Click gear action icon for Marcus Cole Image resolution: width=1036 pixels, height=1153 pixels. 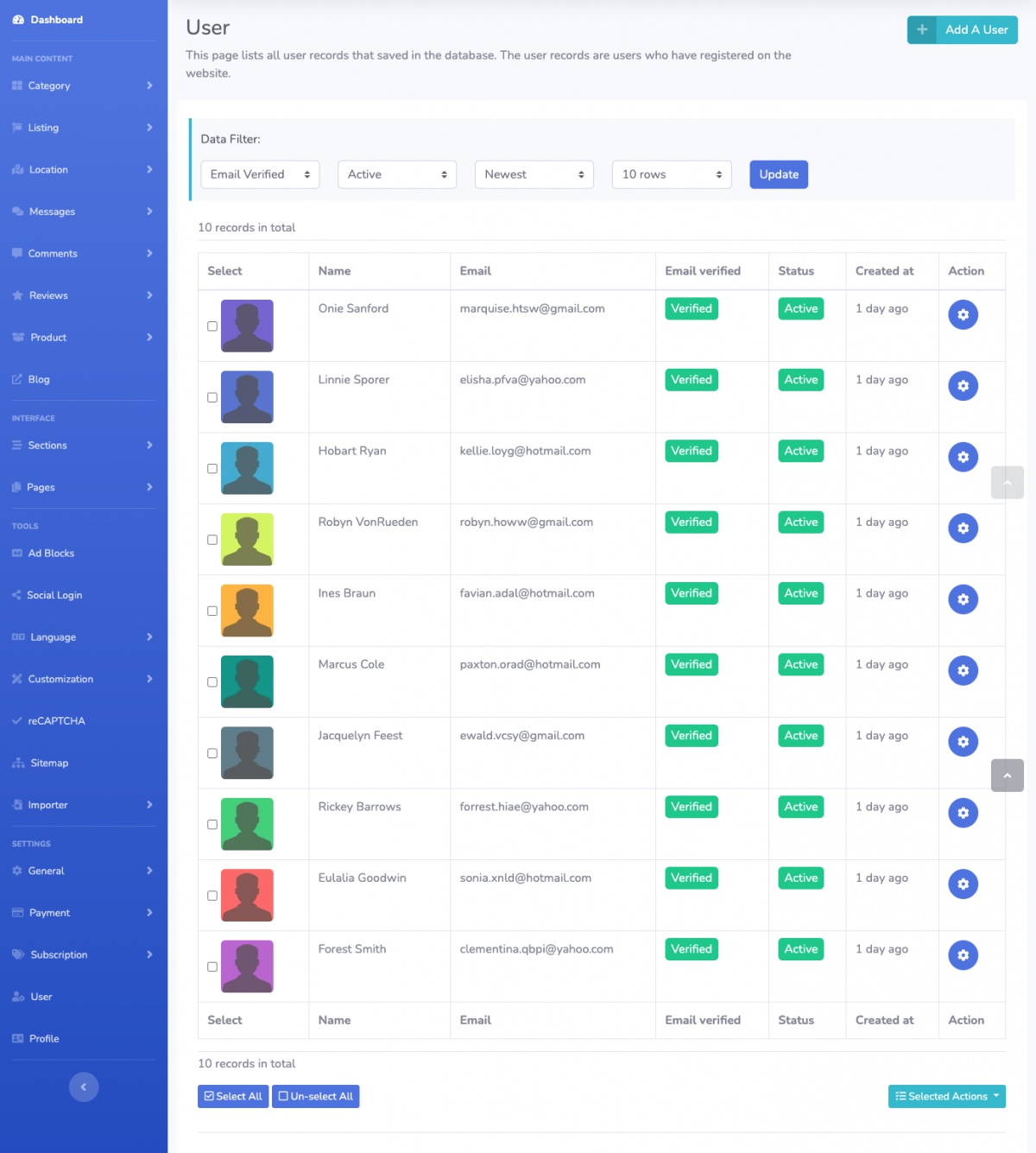[x=963, y=670]
